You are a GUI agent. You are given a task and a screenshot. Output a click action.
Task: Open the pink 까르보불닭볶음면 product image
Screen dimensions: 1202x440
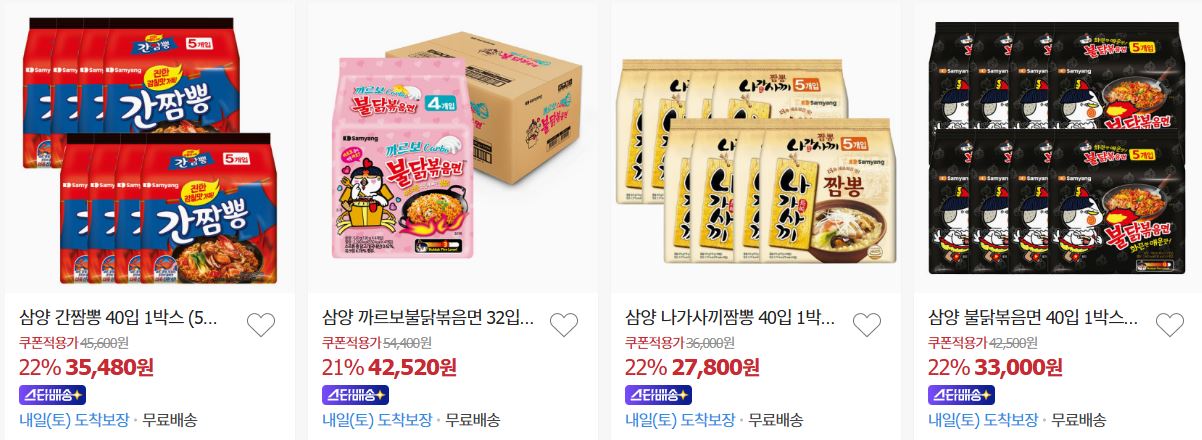[x=452, y=147]
